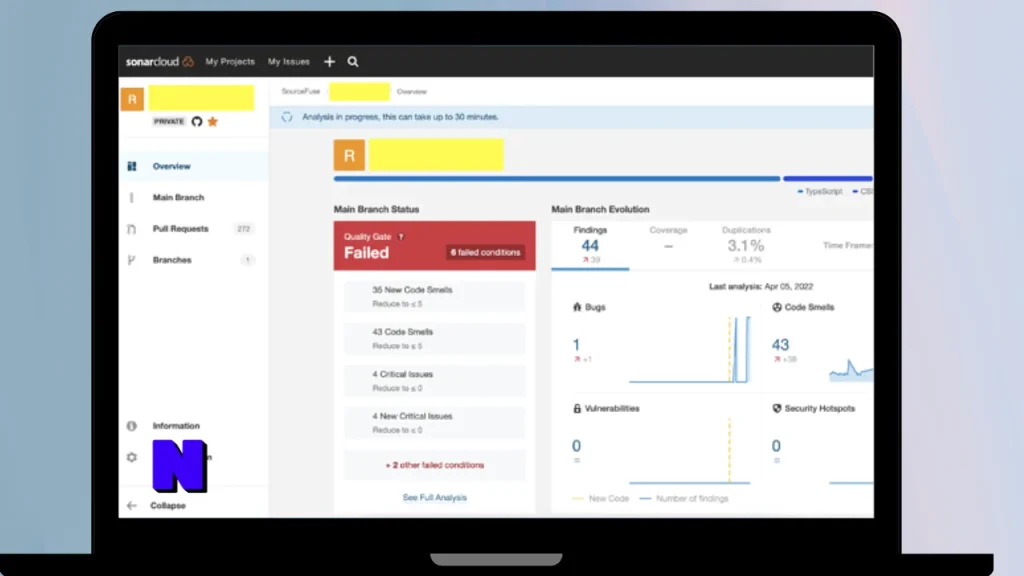1024x576 pixels.
Task: Click the Security Hotspots shield icon
Action: pyautogui.click(x=777, y=408)
